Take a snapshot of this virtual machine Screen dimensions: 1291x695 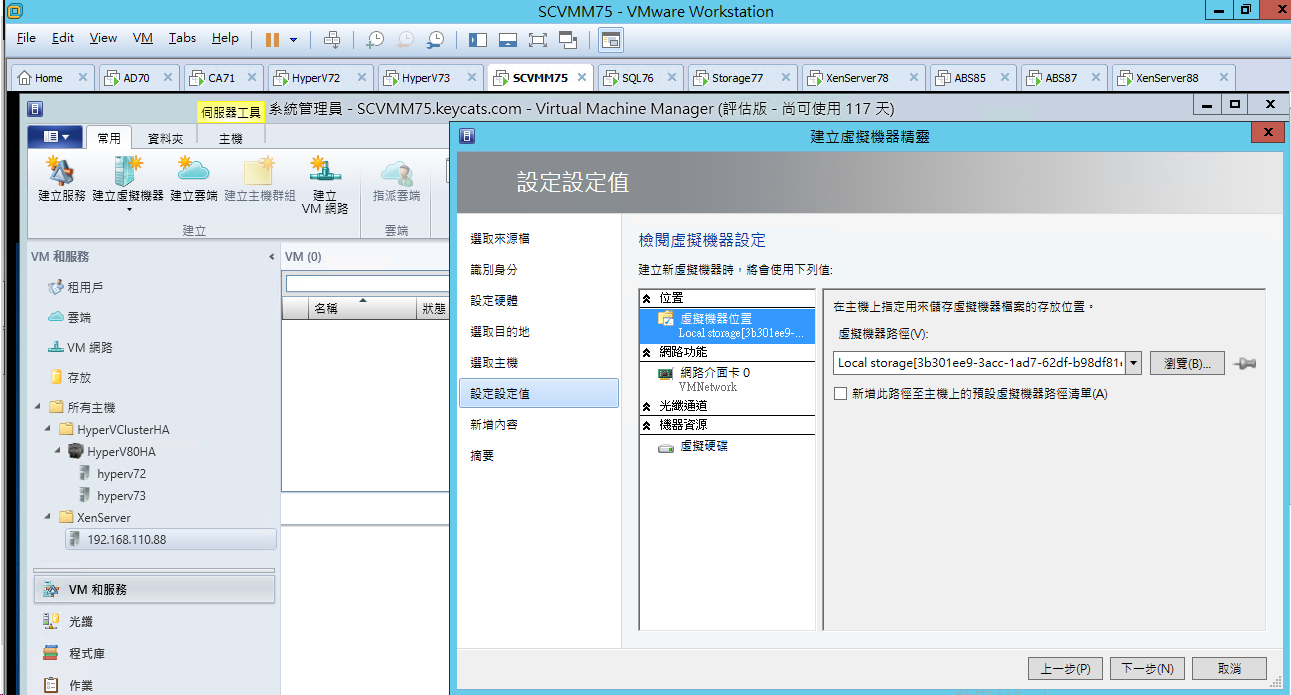point(374,39)
